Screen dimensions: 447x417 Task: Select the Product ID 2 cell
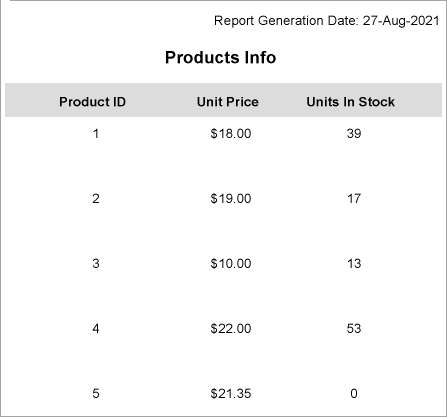[x=96, y=199]
